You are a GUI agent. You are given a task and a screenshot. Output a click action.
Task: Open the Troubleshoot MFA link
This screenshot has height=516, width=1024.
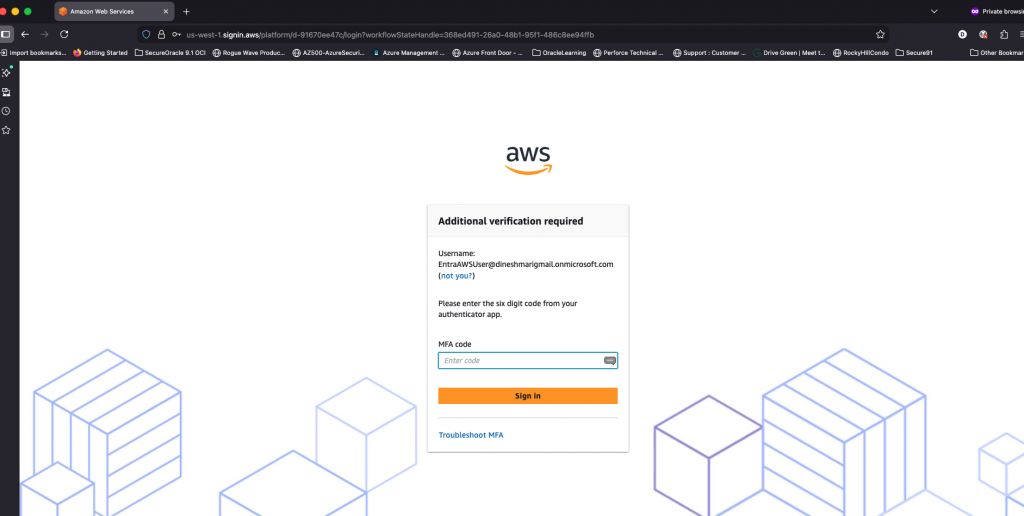pos(471,435)
